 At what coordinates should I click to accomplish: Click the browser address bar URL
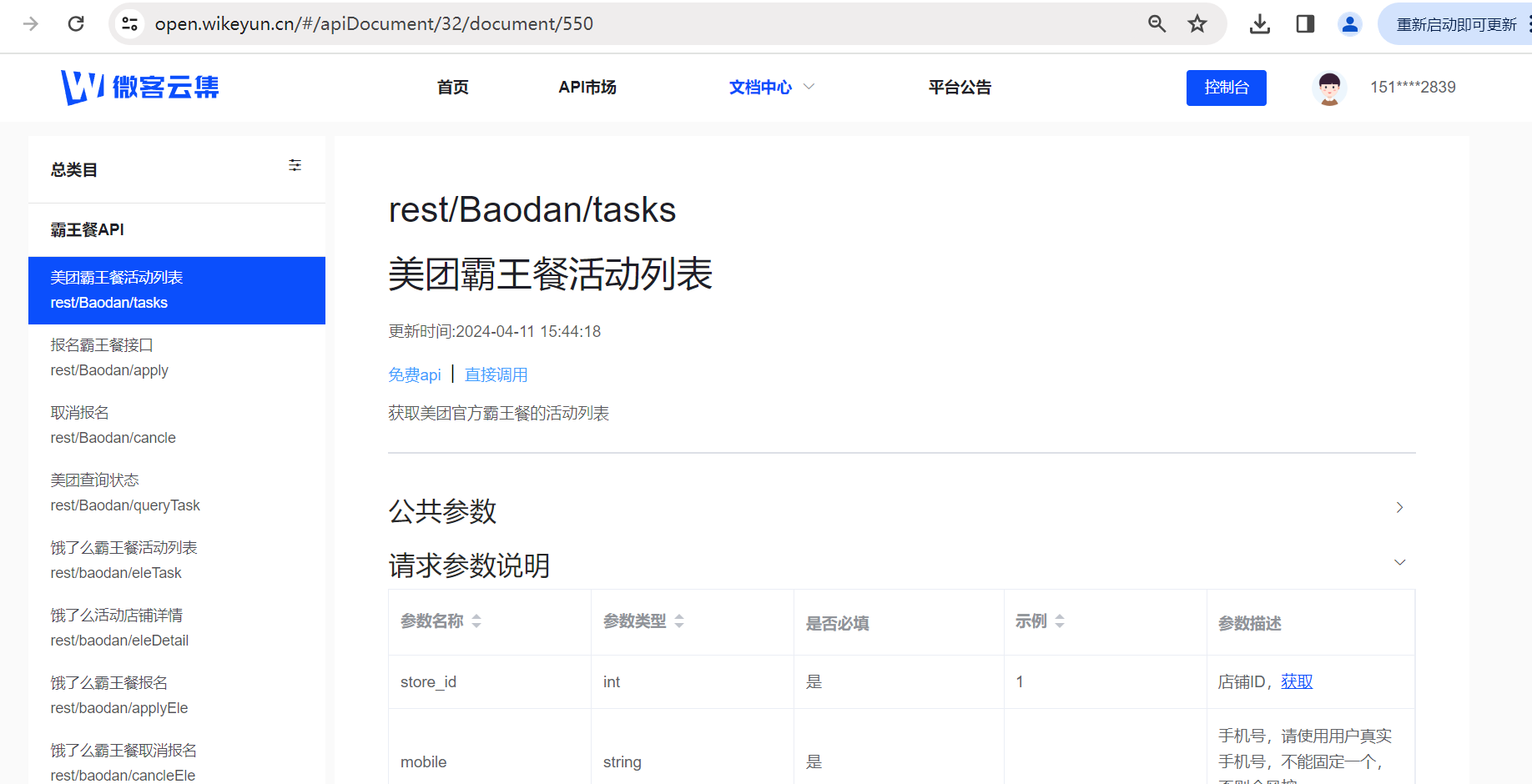(374, 23)
